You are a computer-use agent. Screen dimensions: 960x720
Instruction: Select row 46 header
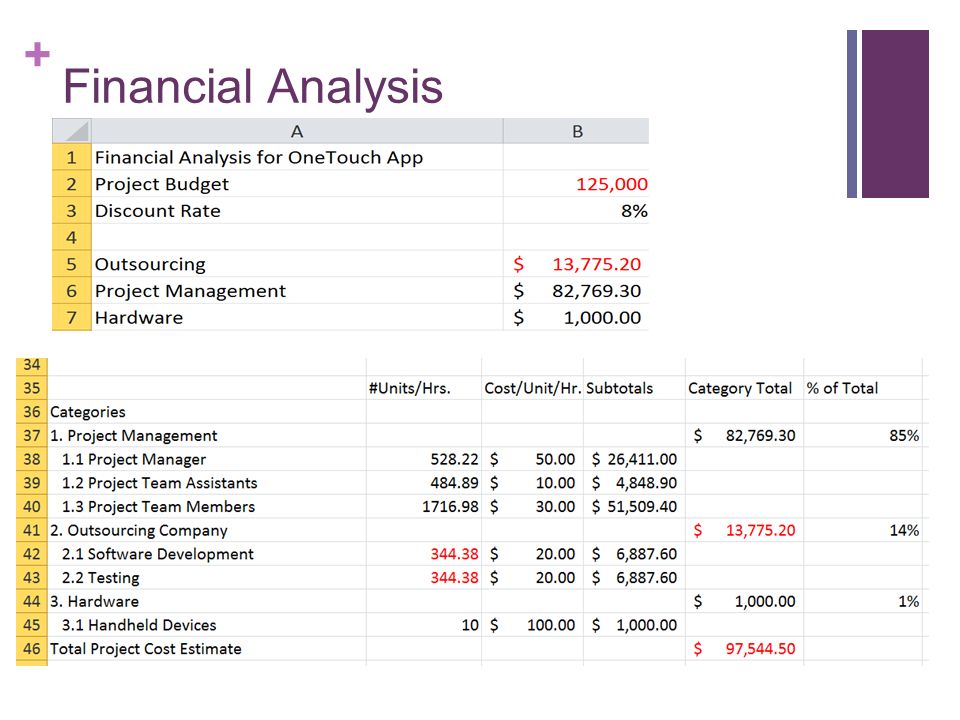click(x=32, y=649)
